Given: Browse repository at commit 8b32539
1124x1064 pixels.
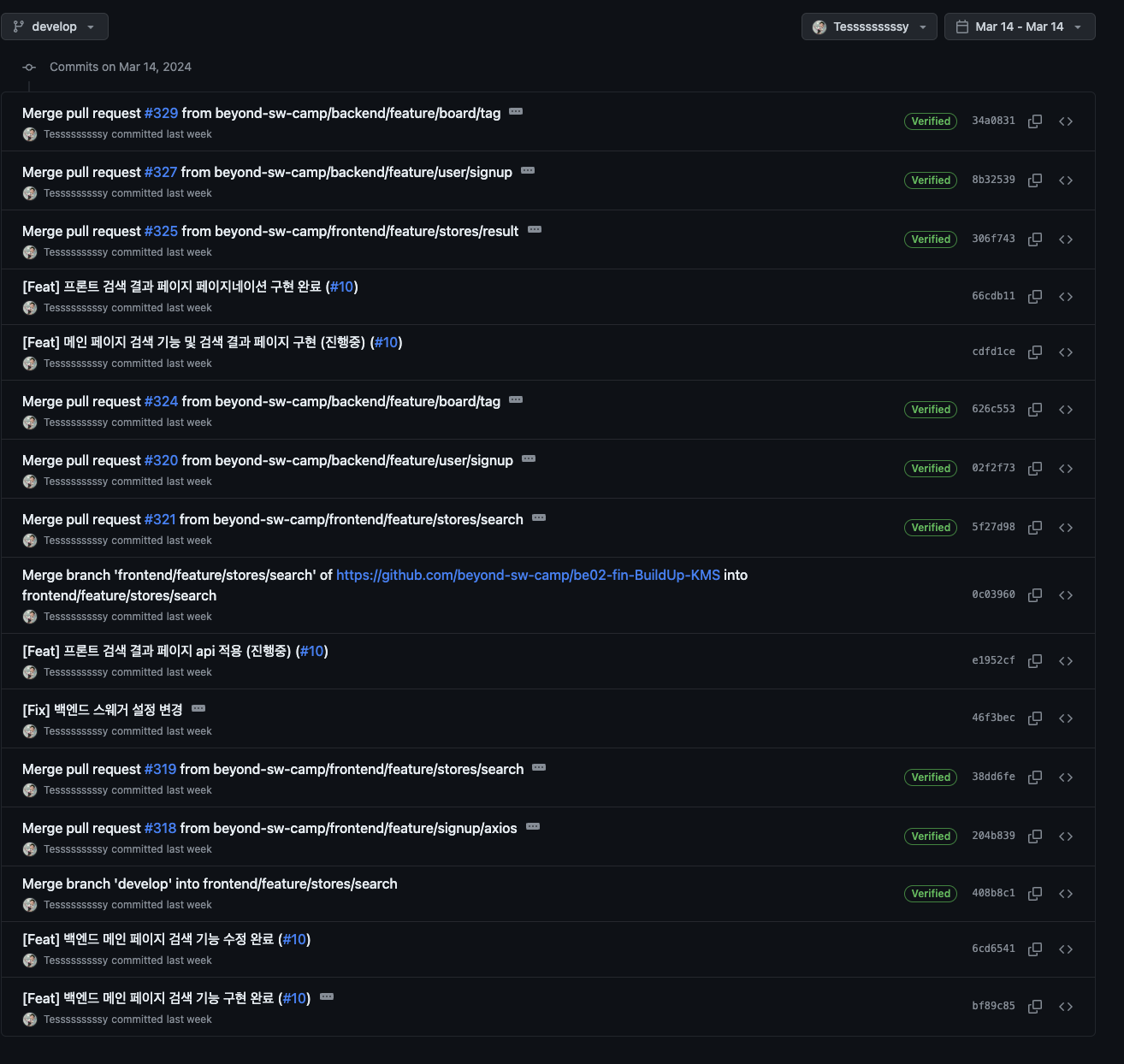Looking at the screenshot, I should coord(1066,180).
